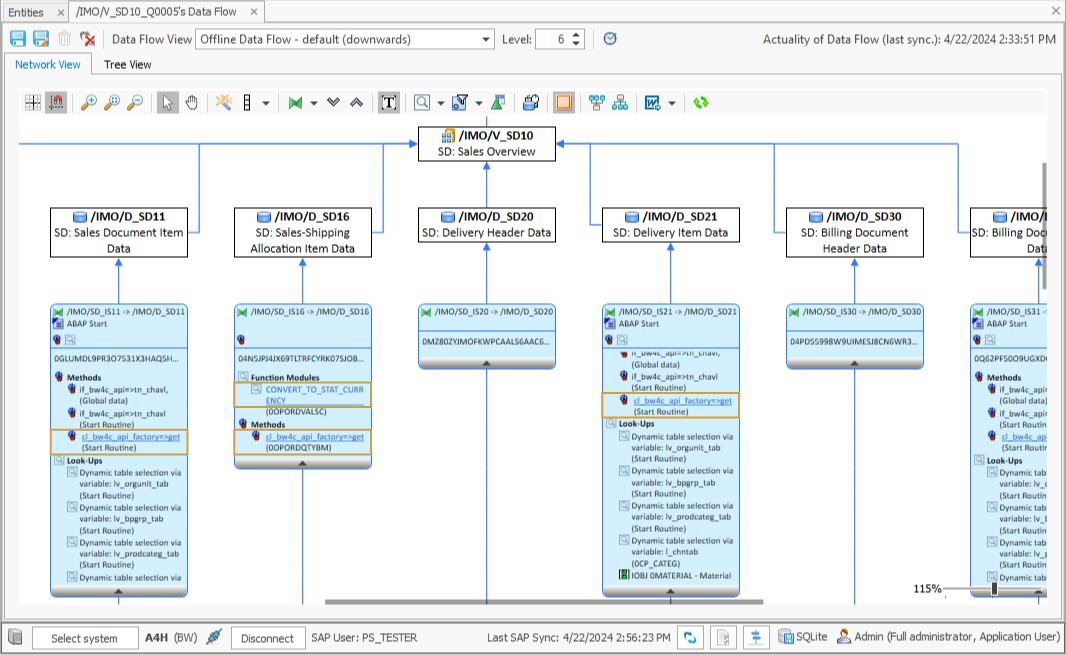Switch to the Tree View tab
Viewport: 1066px width, 655px height.
128,64
